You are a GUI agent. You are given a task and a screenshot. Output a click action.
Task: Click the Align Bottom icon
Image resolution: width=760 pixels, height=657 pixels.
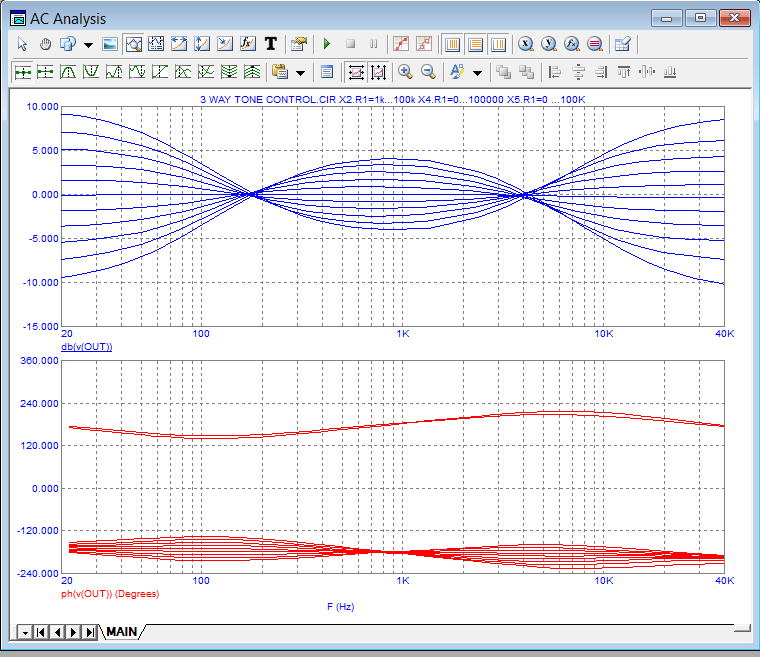point(670,72)
